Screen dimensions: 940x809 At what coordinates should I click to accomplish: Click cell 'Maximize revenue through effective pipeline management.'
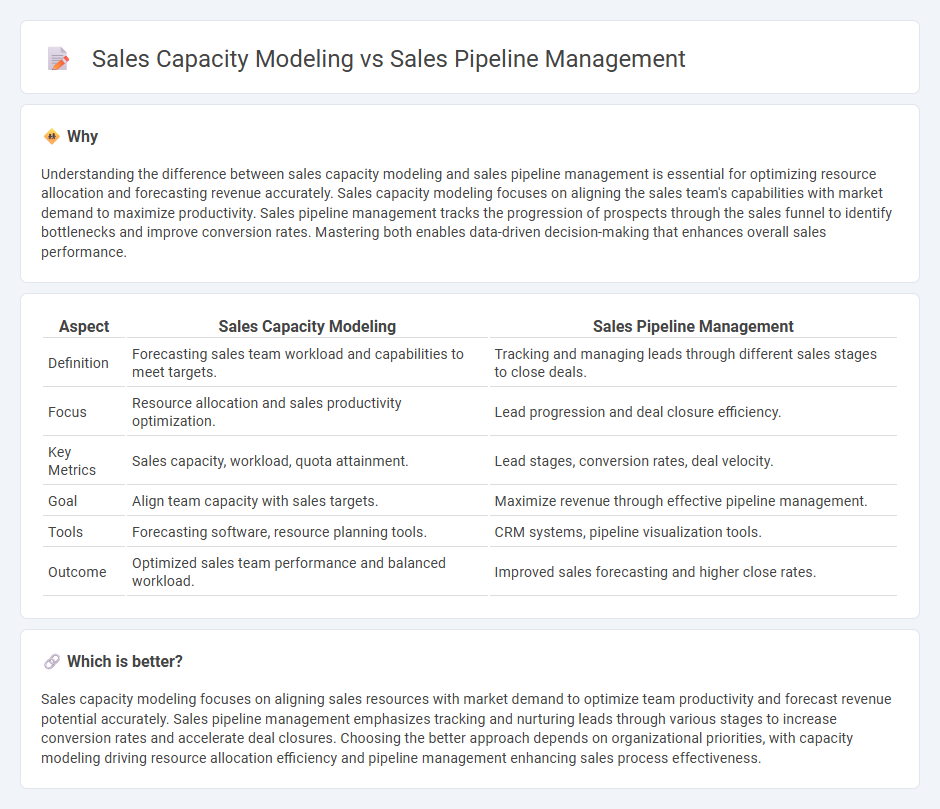tap(693, 501)
